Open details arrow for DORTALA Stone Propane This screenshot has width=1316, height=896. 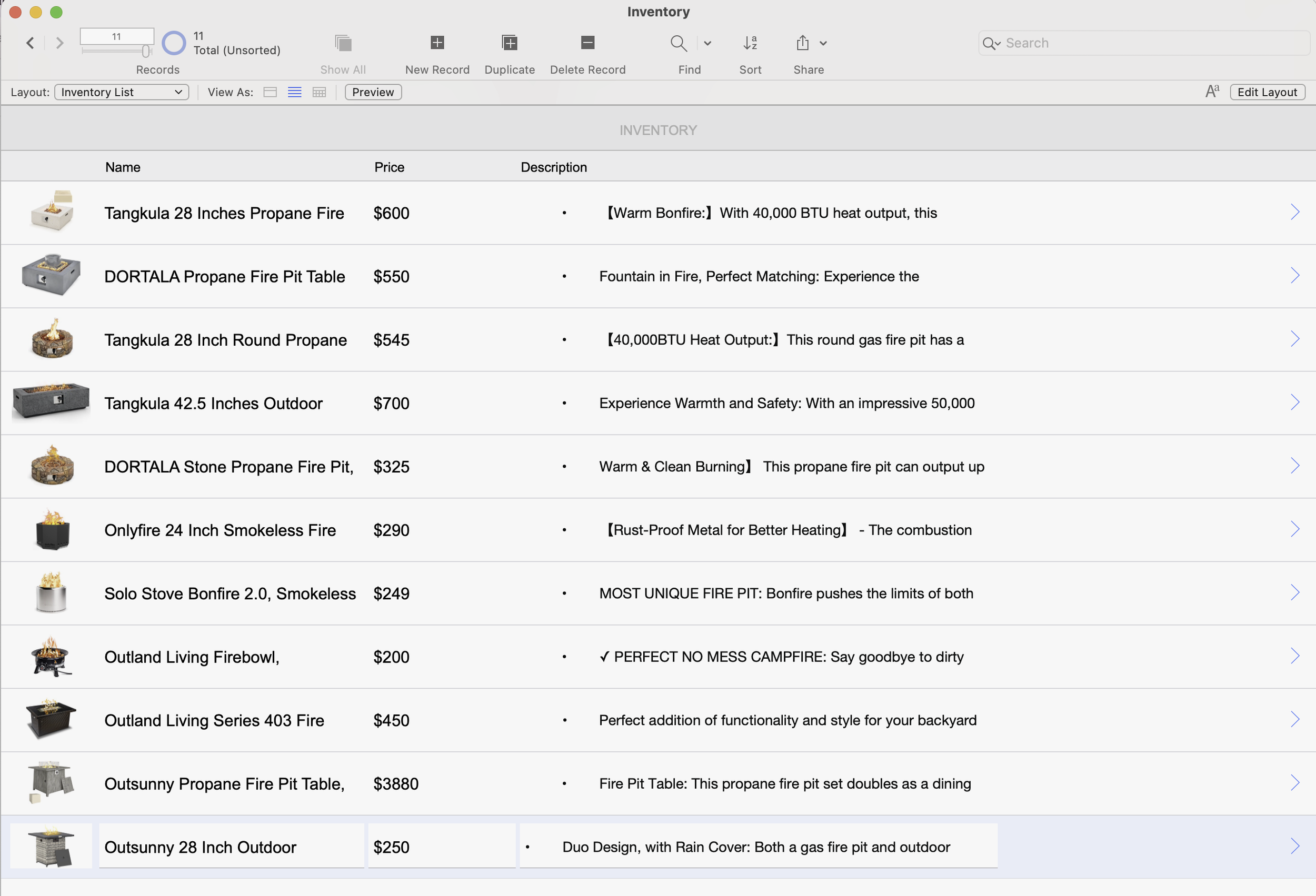click(x=1295, y=466)
